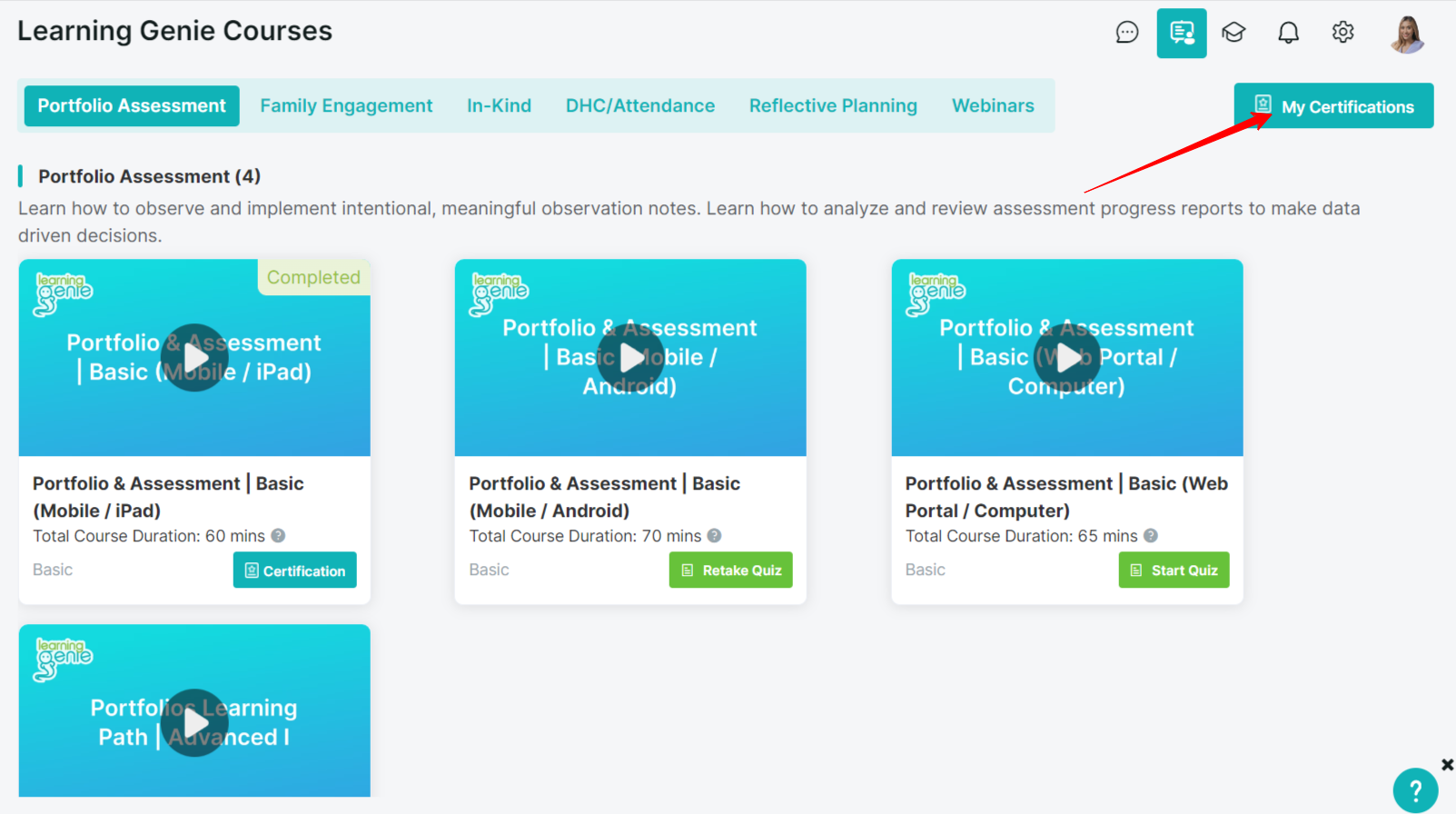This screenshot has width=1456, height=814.
Task: Click the Learning Genie logo on the Advanced I thumbnail
Action: 64,659
